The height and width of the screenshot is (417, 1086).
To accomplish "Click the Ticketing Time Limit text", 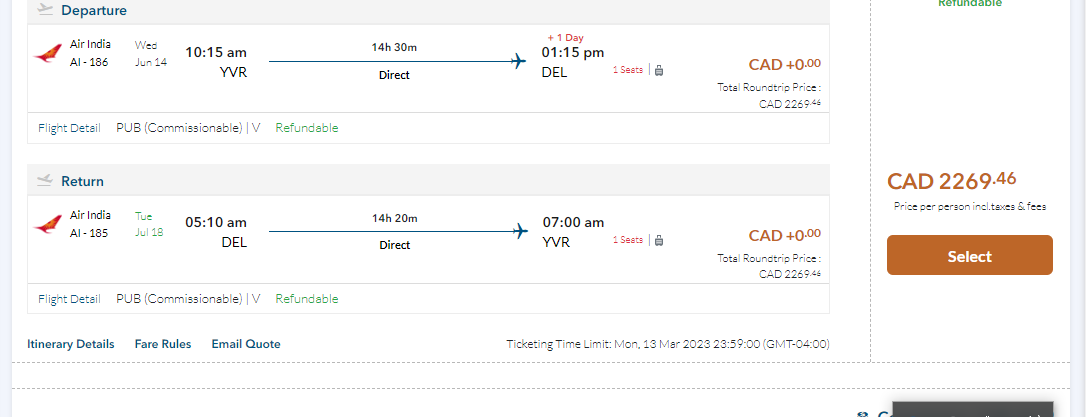I will click(668, 344).
